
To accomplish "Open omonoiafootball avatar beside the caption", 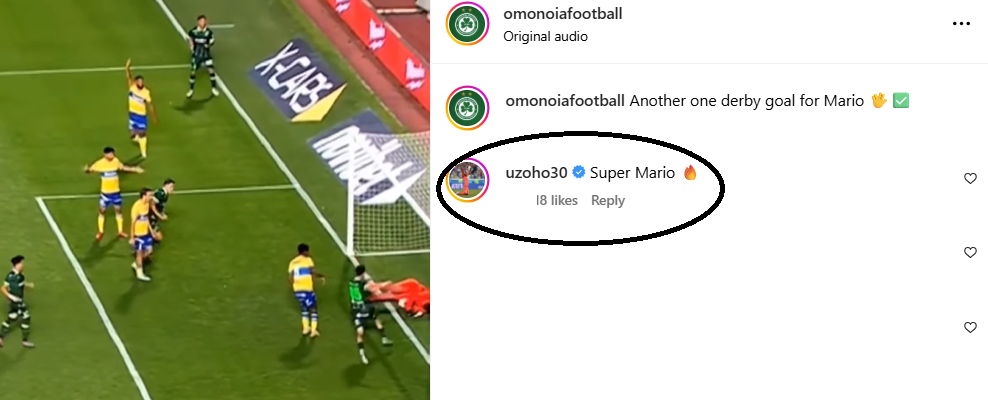I will 468,108.
